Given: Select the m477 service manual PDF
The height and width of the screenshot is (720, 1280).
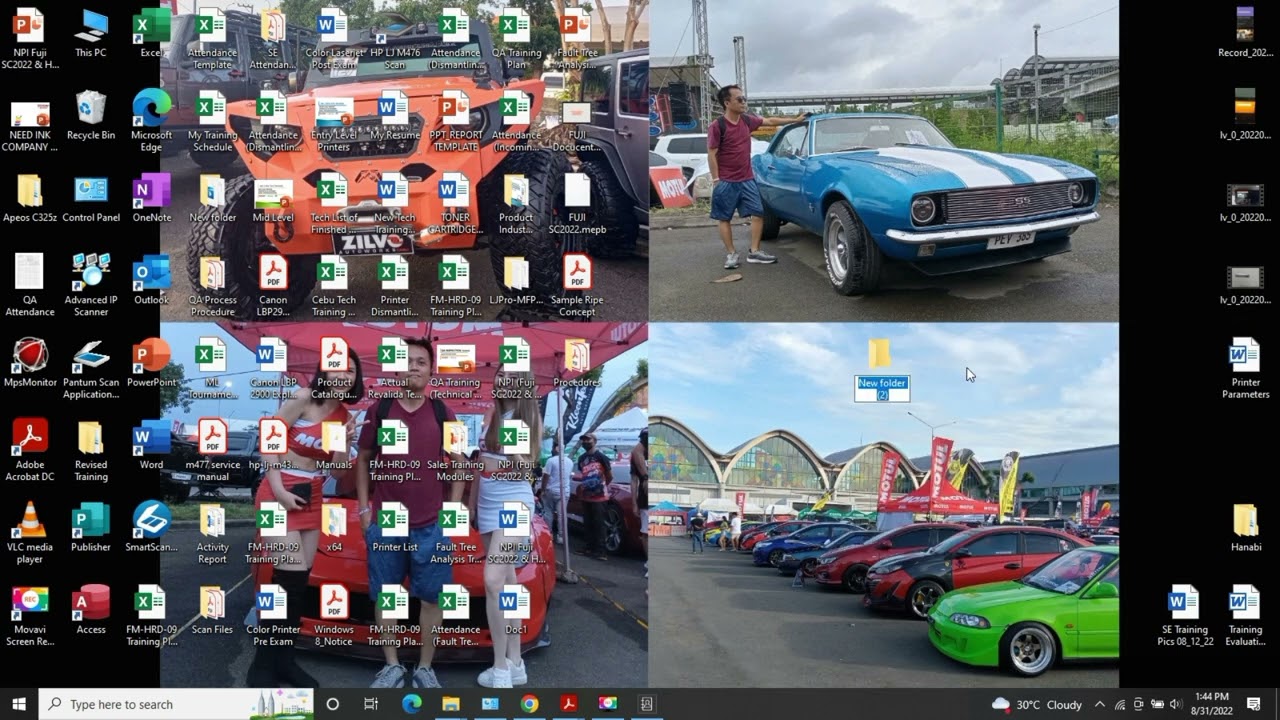Looking at the screenshot, I should pos(212,451).
